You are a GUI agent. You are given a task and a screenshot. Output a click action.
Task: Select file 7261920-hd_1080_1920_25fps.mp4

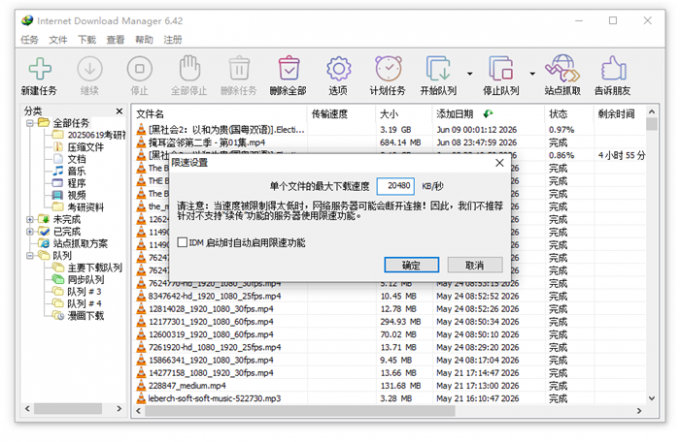tap(214, 347)
